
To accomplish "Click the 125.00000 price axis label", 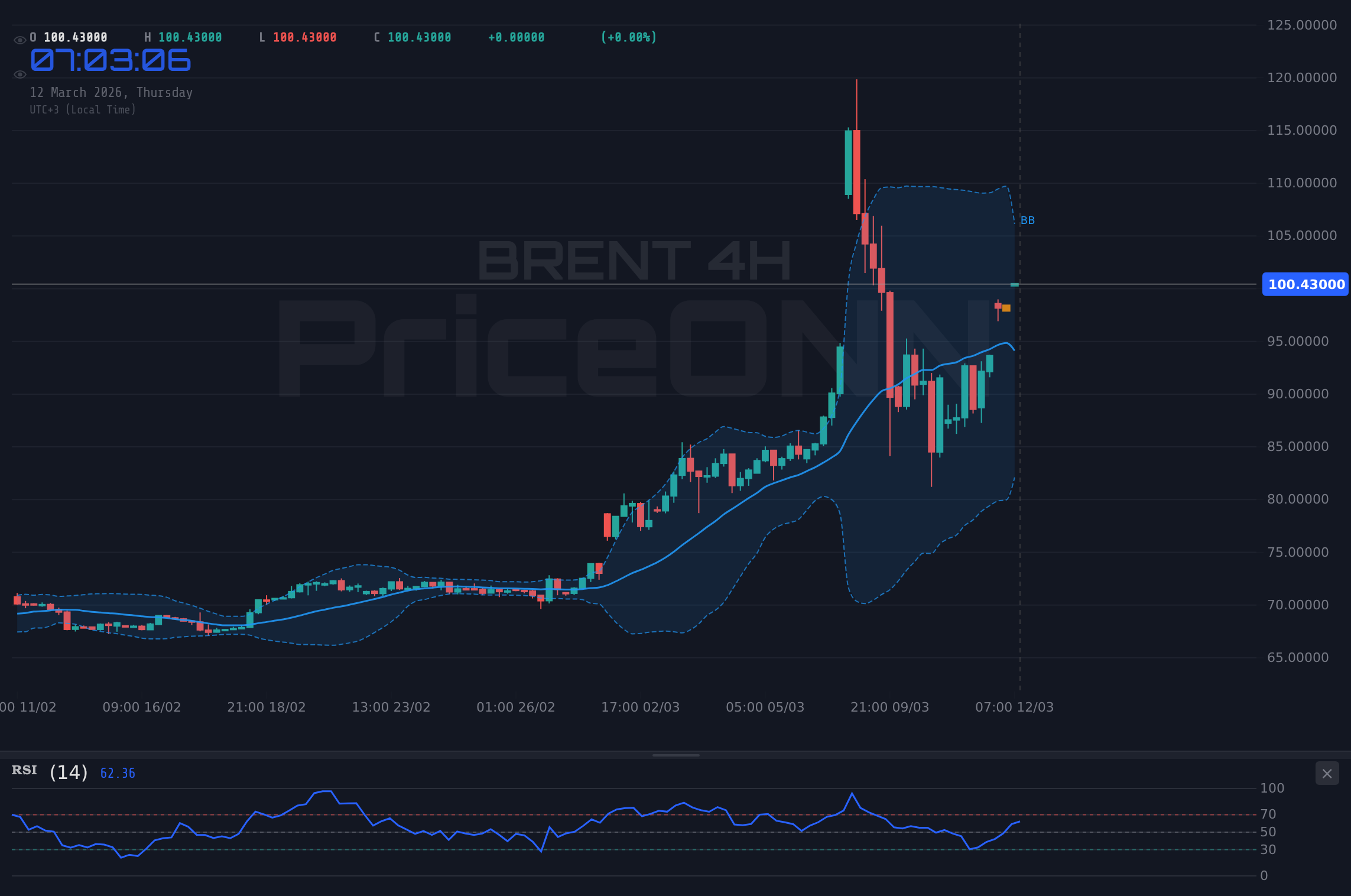I will (x=1301, y=25).
